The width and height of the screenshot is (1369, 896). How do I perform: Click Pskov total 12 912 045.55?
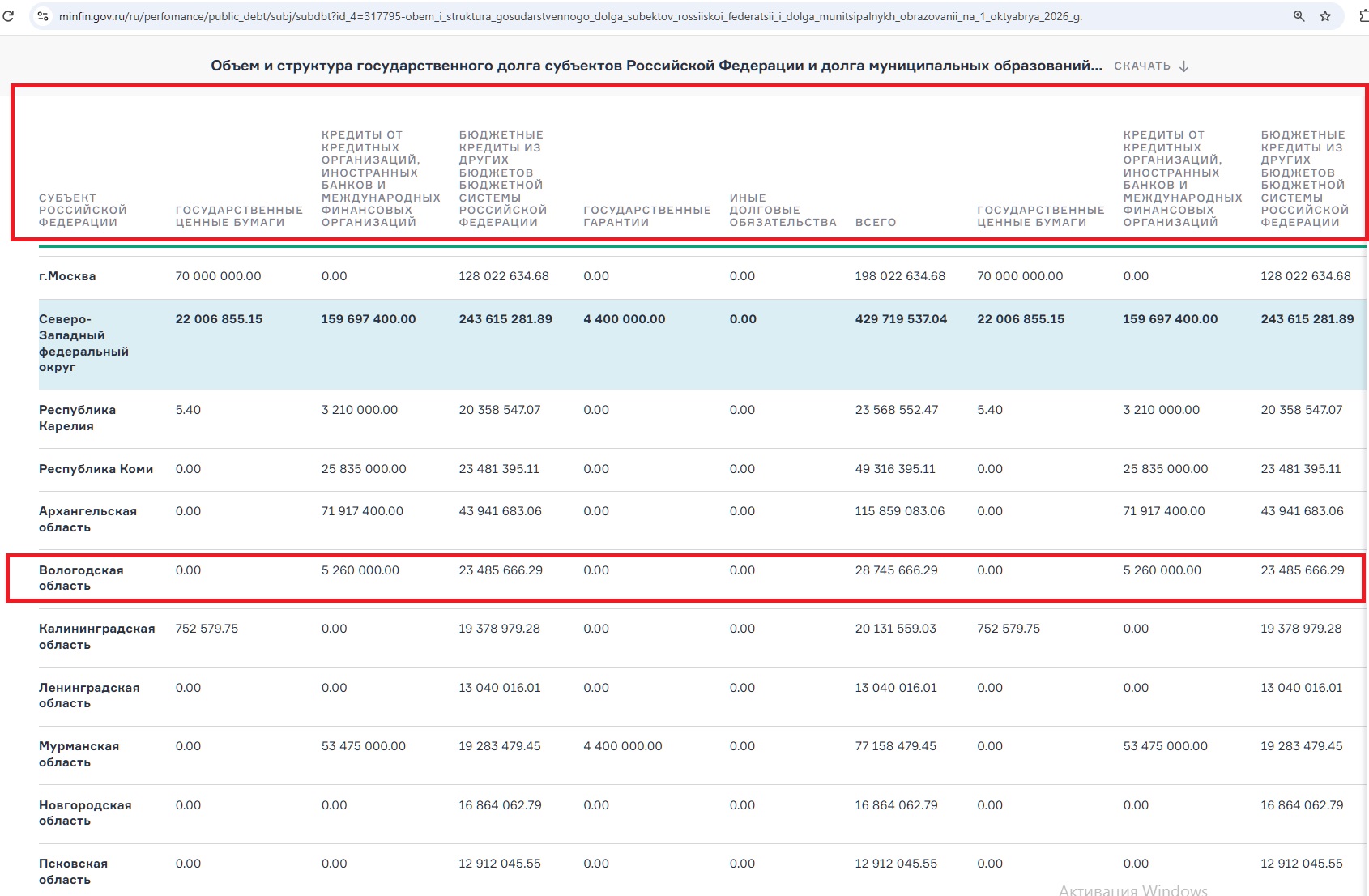[896, 864]
